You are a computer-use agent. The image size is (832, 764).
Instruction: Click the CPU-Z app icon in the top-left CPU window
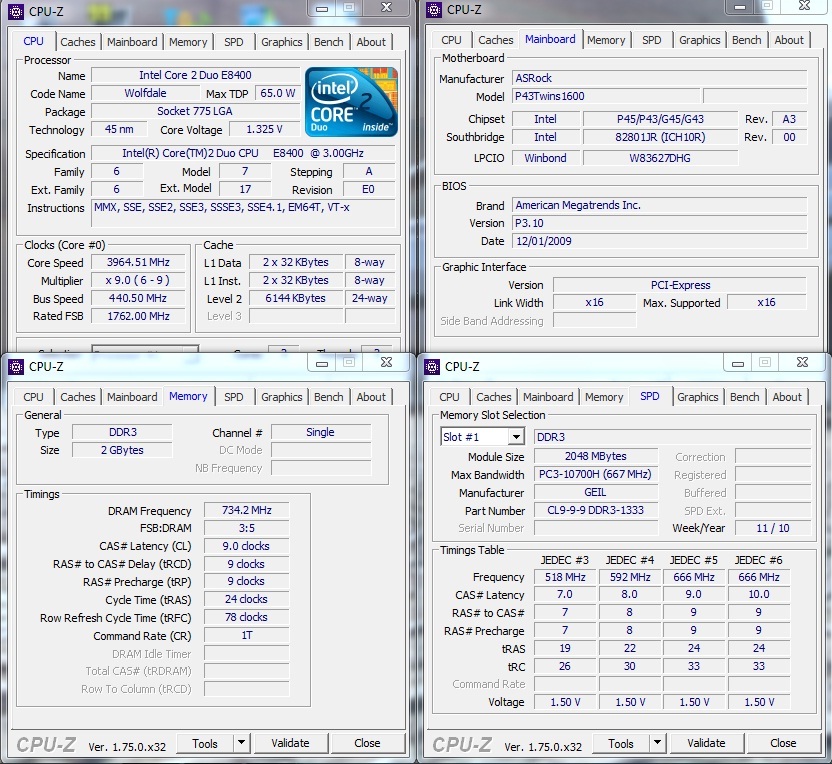[16, 11]
